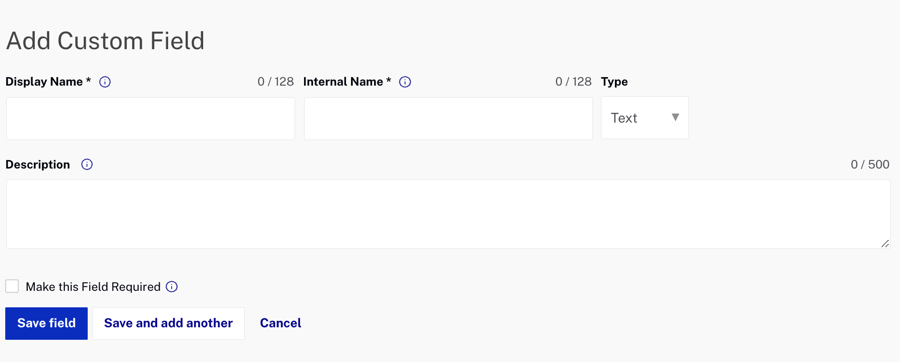Cancel adding the custom field
The height and width of the screenshot is (362, 900).
(281, 323)
